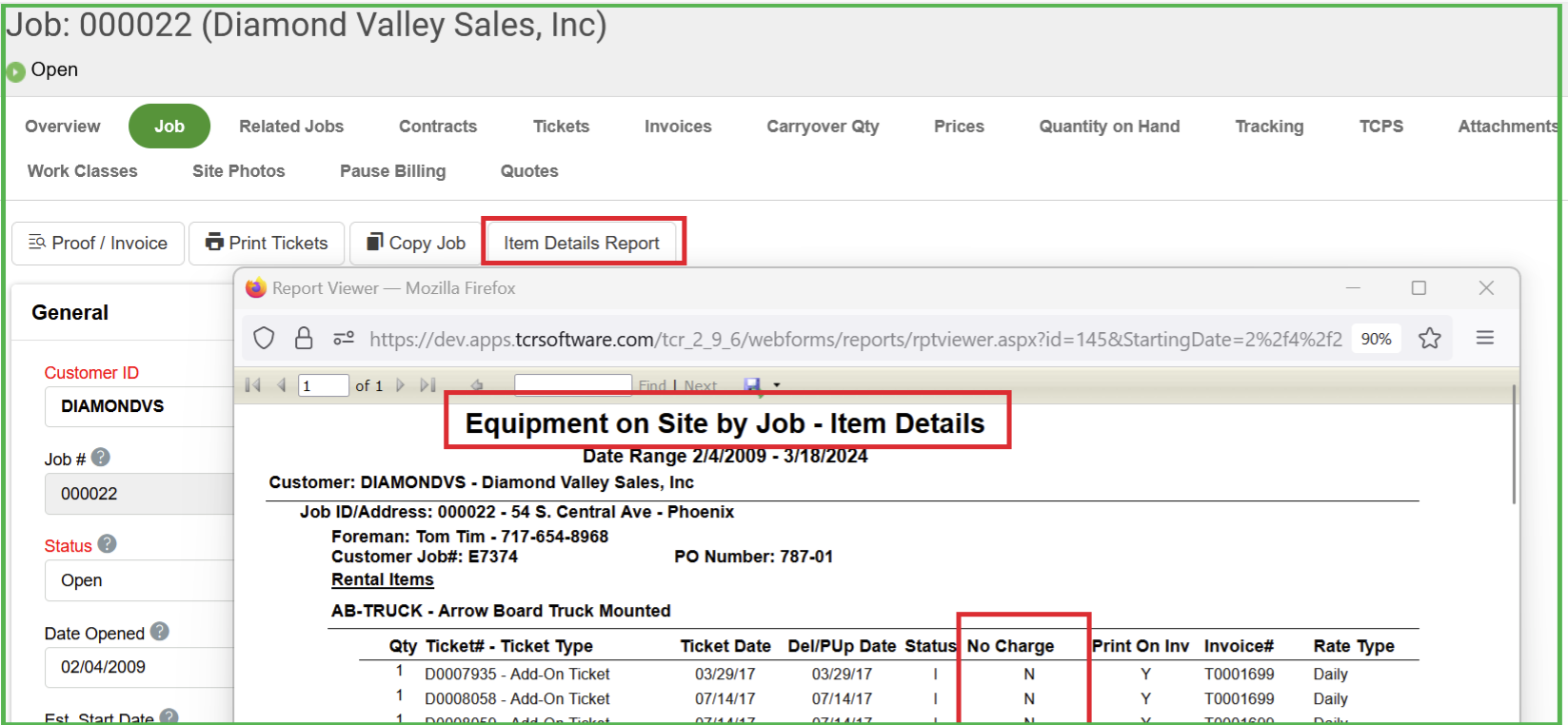
Task: Switch to the Tickets tab
Action: pos(561,127)
